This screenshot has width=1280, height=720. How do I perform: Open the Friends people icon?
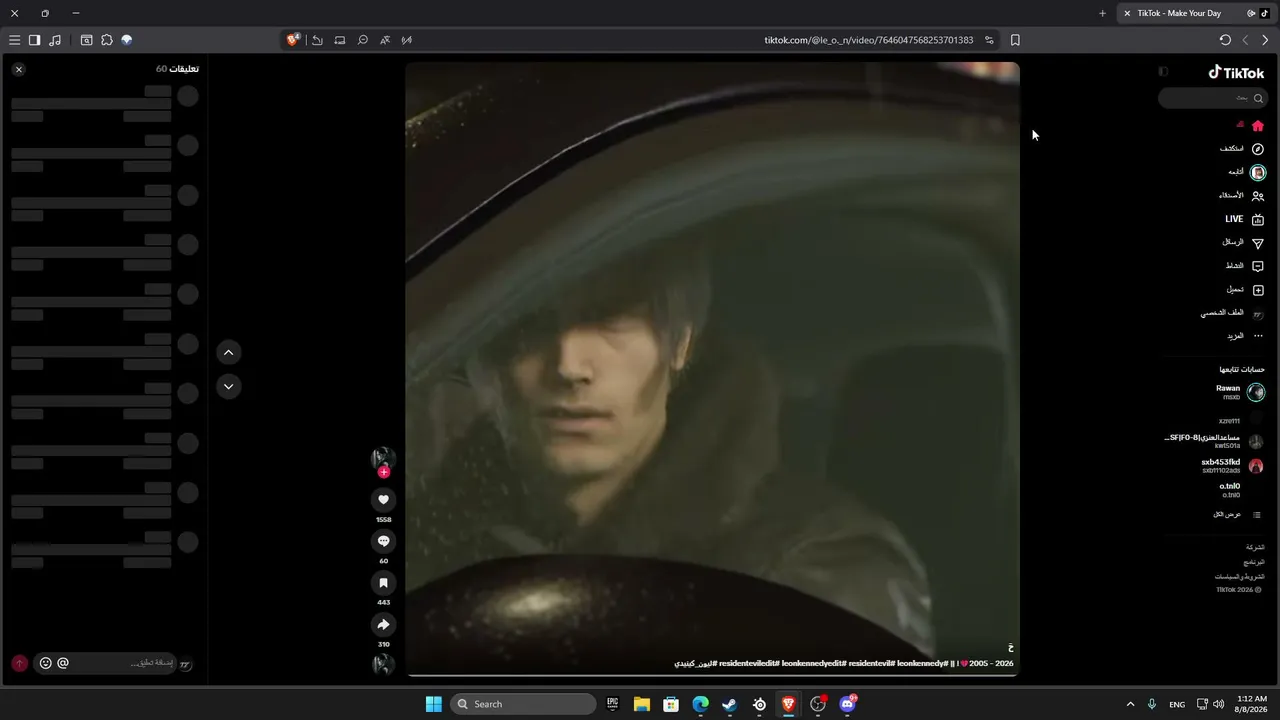1258,196
